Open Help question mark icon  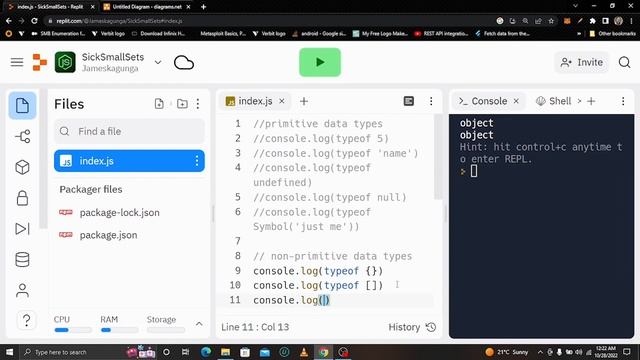(x=27, y=320)
